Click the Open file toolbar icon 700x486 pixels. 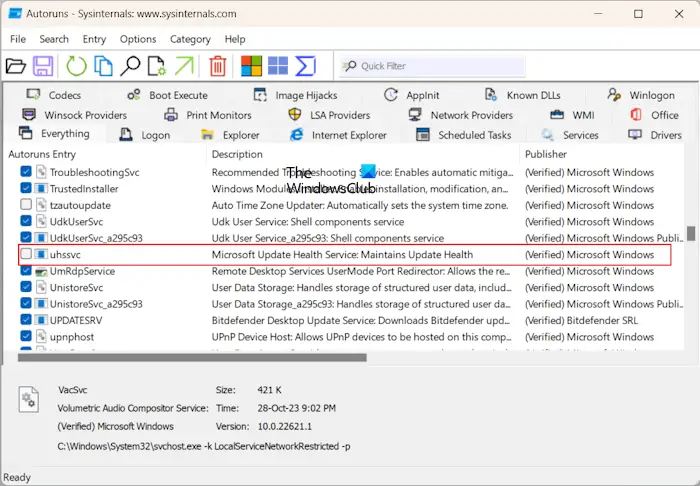tap(16, 66)
